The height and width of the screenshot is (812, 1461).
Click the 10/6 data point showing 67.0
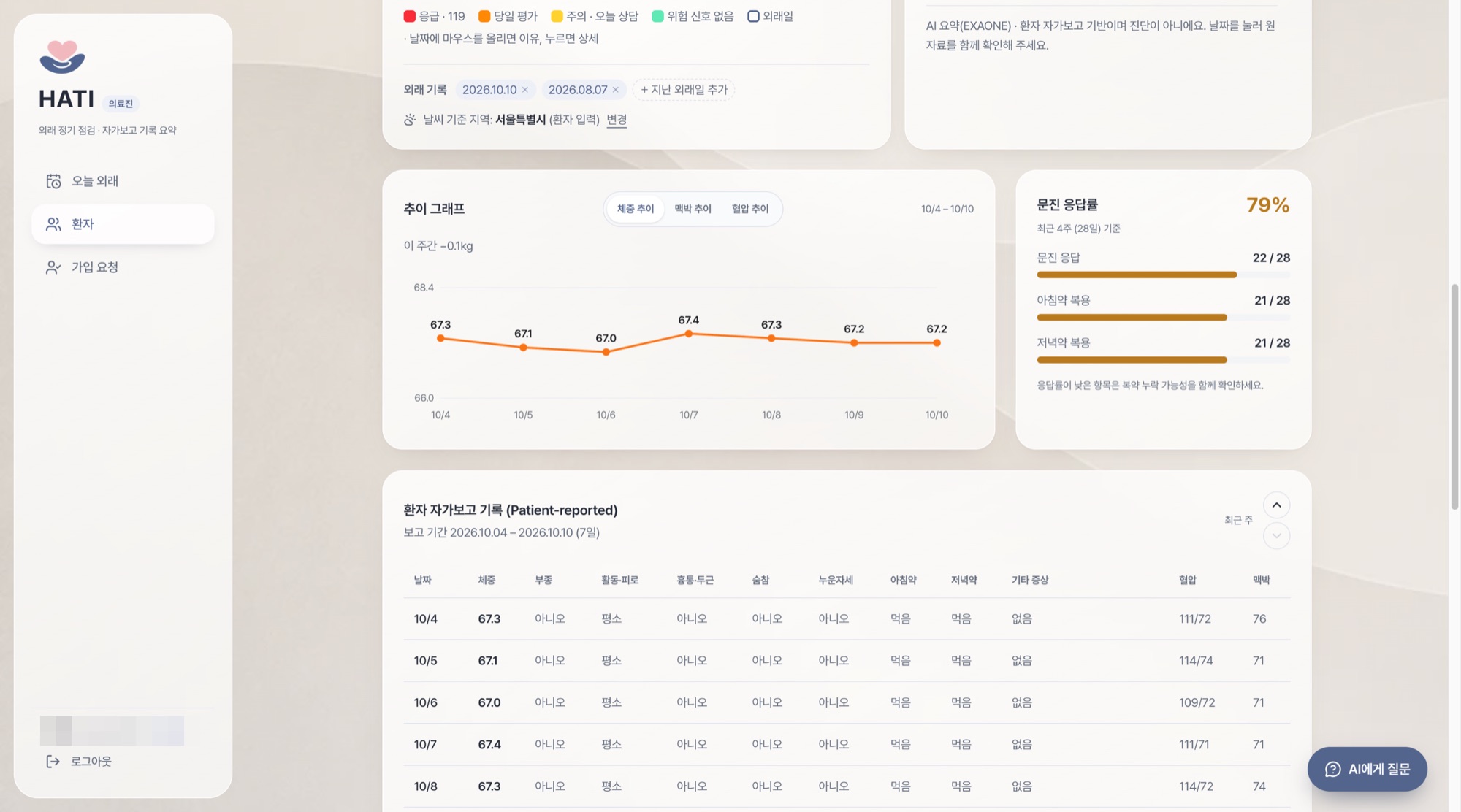pyautogui.click(x=606, y=353)
